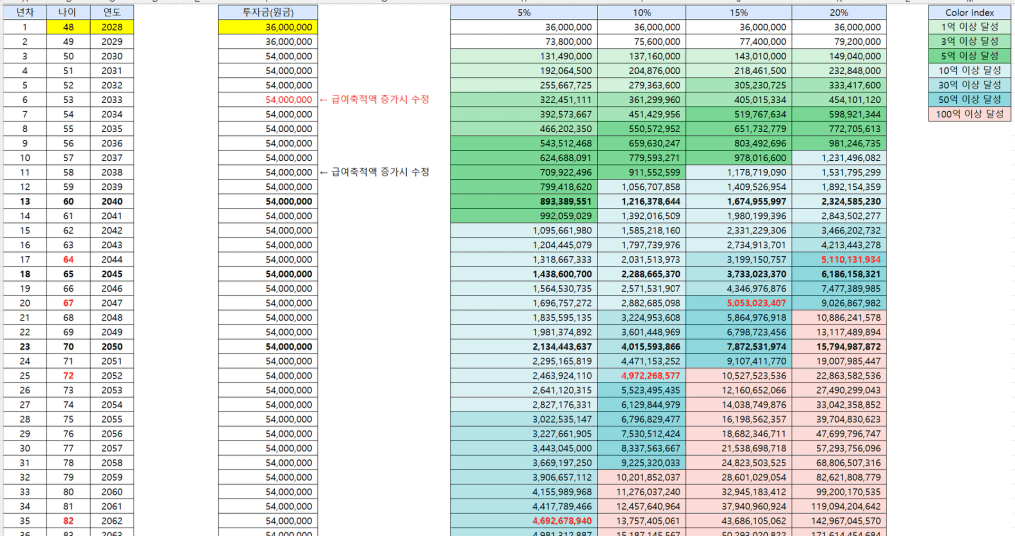Select the red age cell 67
This screenshot has width=1015, height=536.
tap(68, 303)
